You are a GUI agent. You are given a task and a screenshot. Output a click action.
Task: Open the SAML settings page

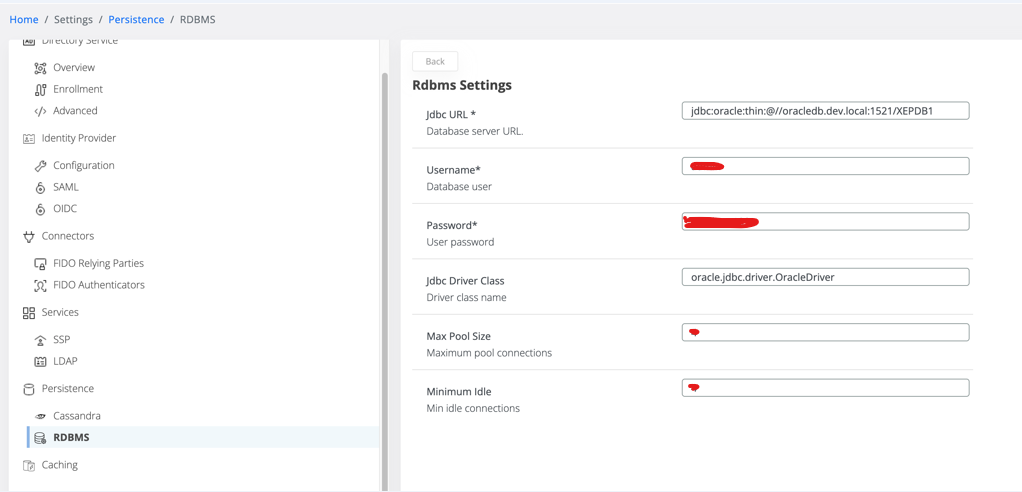pyautogui.click(x=65, y=187)
